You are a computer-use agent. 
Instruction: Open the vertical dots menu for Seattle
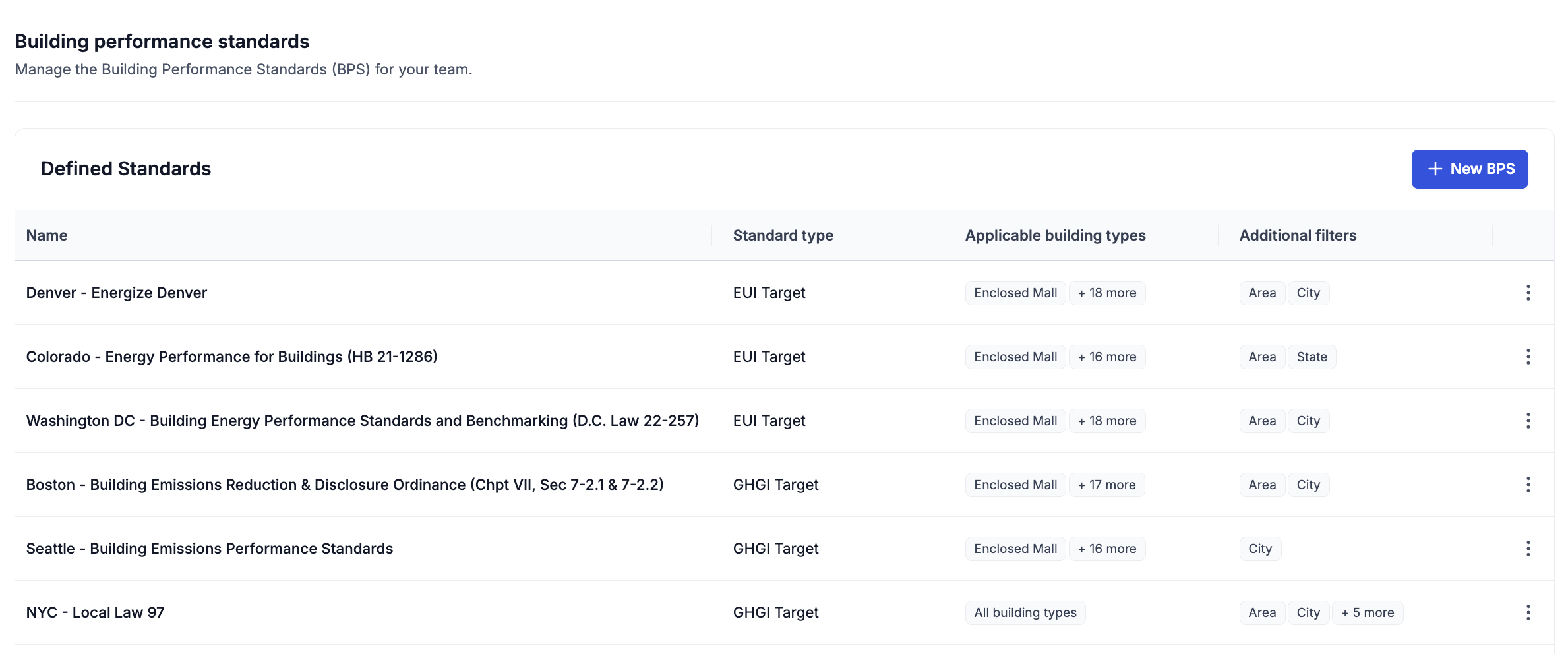point(1528,549)
